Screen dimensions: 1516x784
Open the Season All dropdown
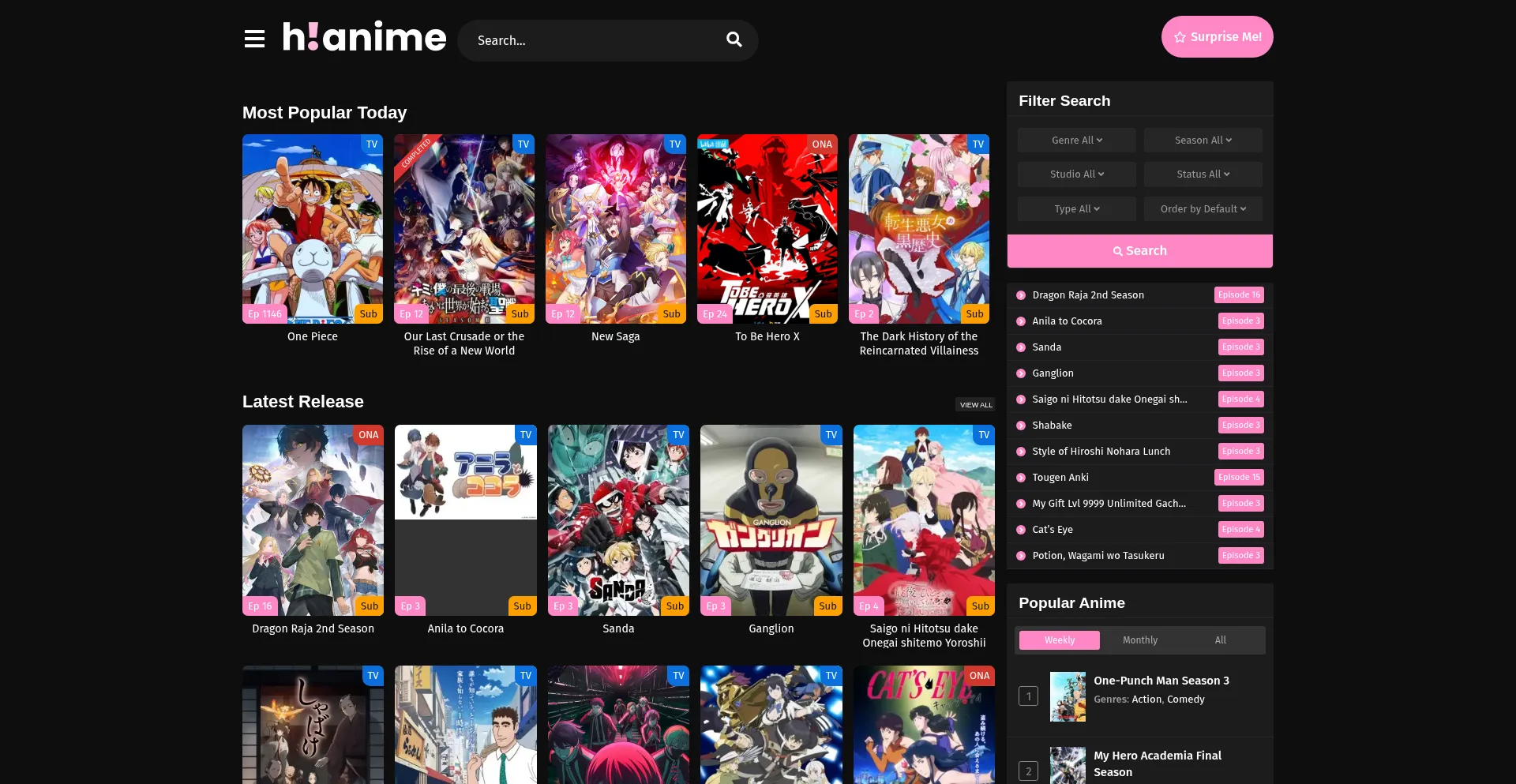point(1203,141)
